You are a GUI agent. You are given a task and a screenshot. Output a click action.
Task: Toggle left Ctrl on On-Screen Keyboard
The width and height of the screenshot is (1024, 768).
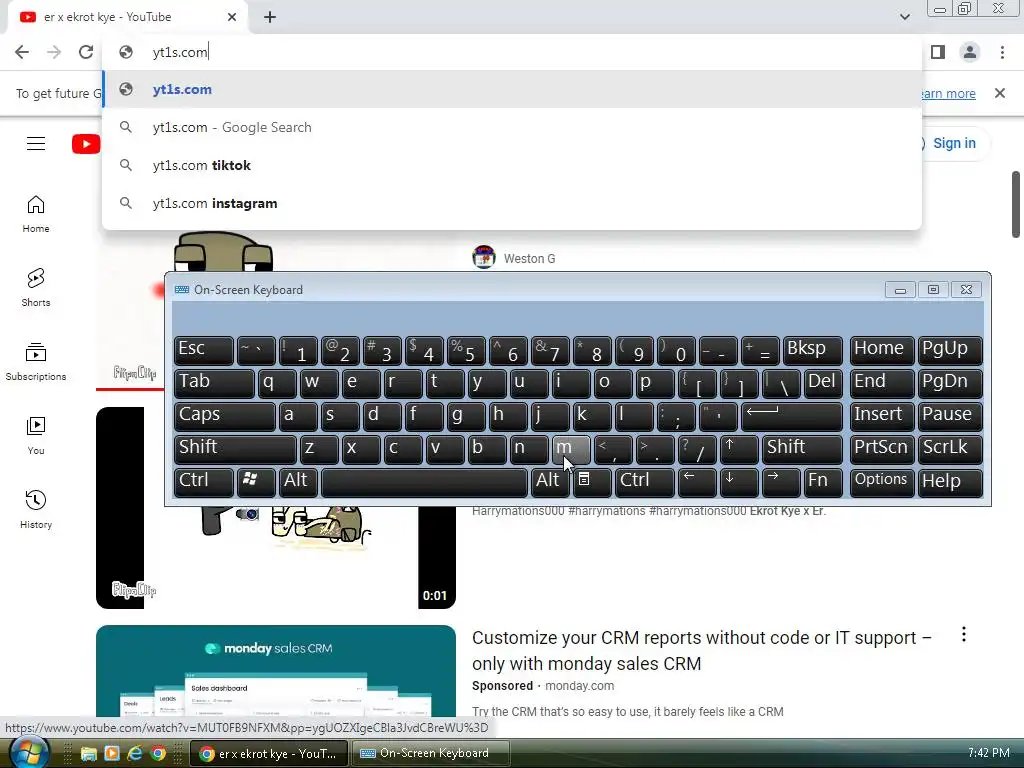(x=204, y=482)
